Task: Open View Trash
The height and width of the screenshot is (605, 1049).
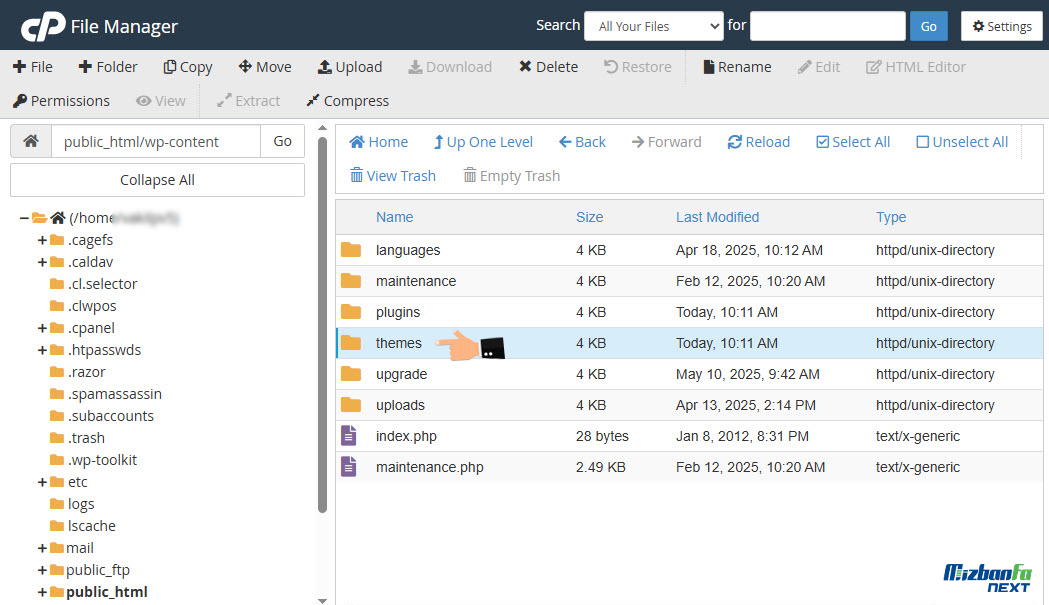Action: coord(393,176)
